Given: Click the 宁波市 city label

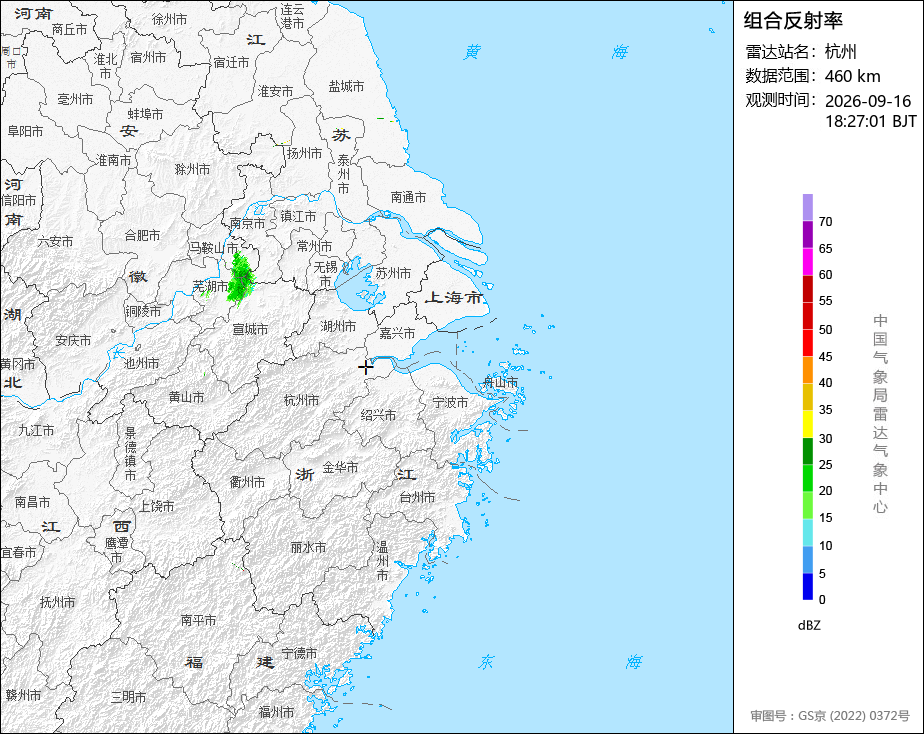Looking at the screenshot, I should 450,402.
